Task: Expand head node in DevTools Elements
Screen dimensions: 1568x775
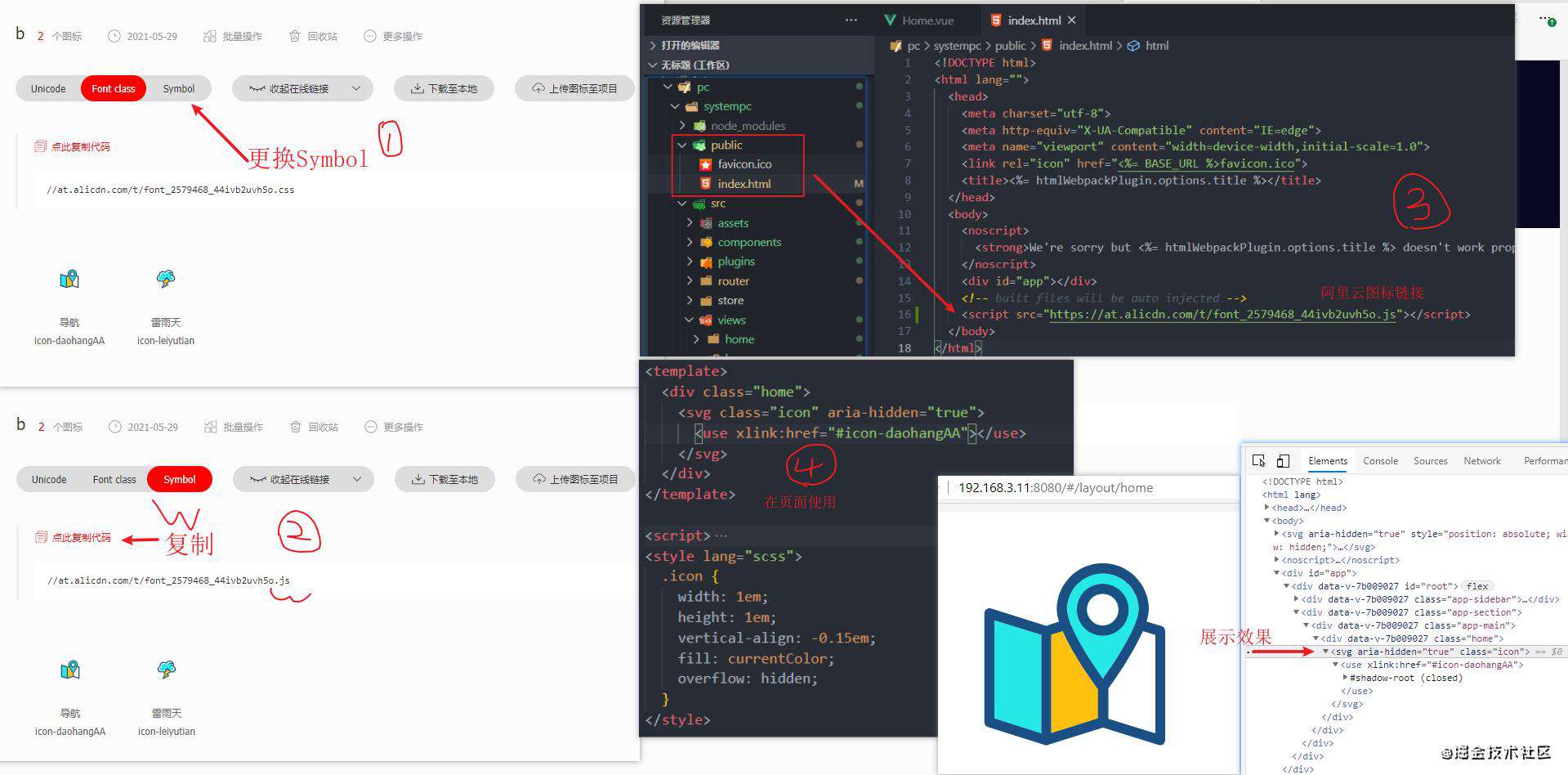Action: coord(1267,508)
